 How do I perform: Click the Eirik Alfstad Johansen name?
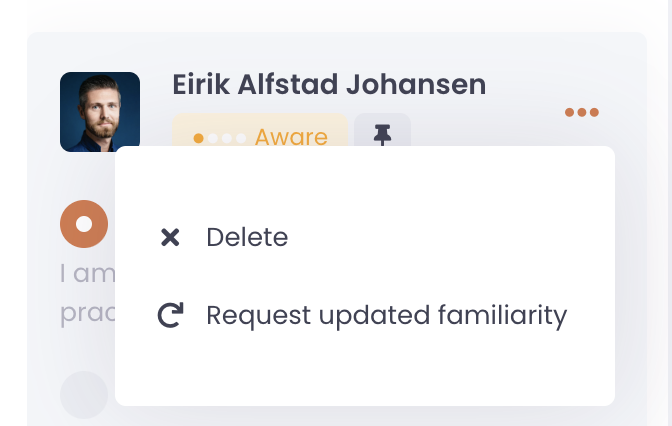click(329, 85)
